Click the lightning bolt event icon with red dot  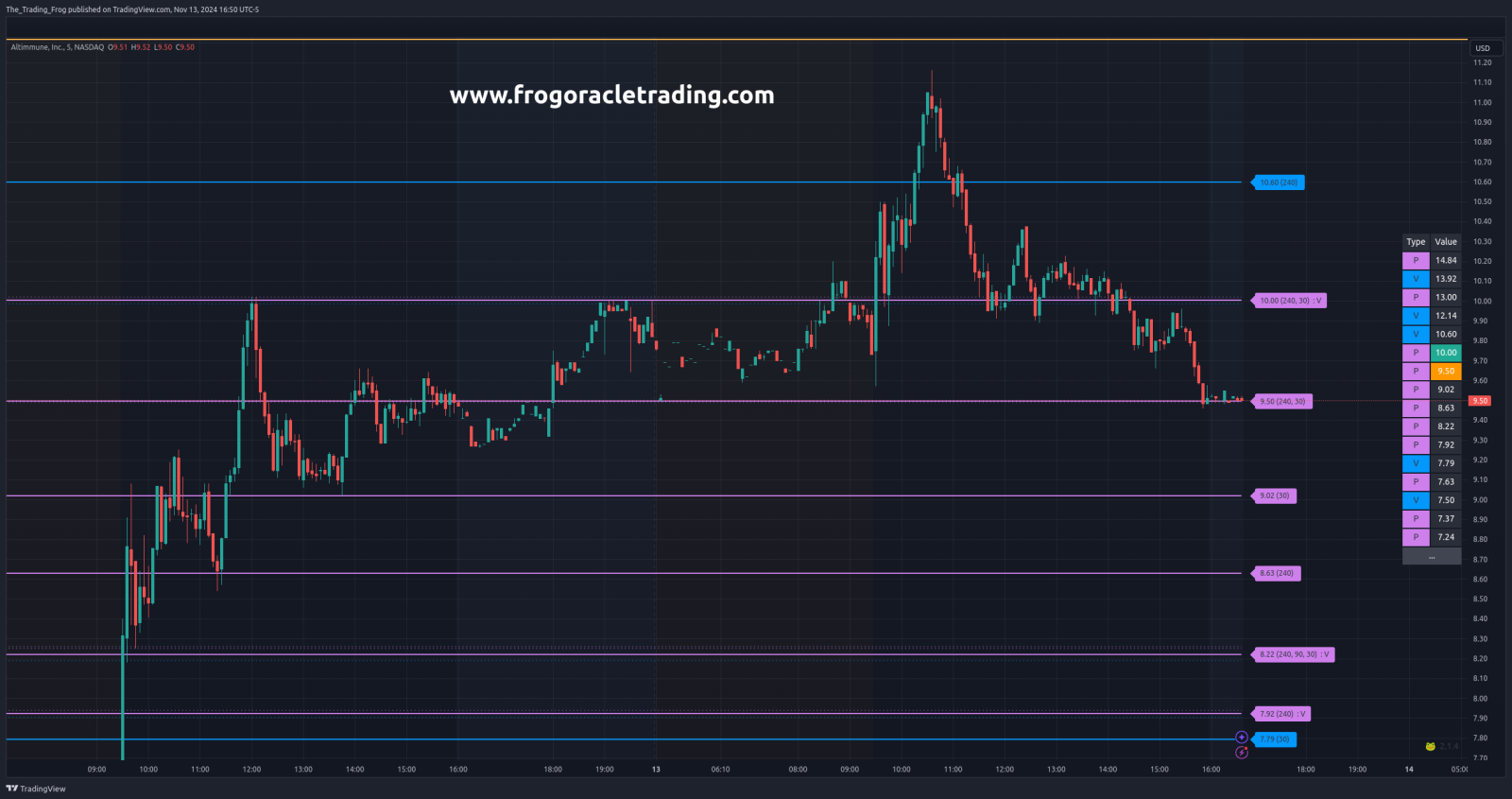(x=1242, y=753)
